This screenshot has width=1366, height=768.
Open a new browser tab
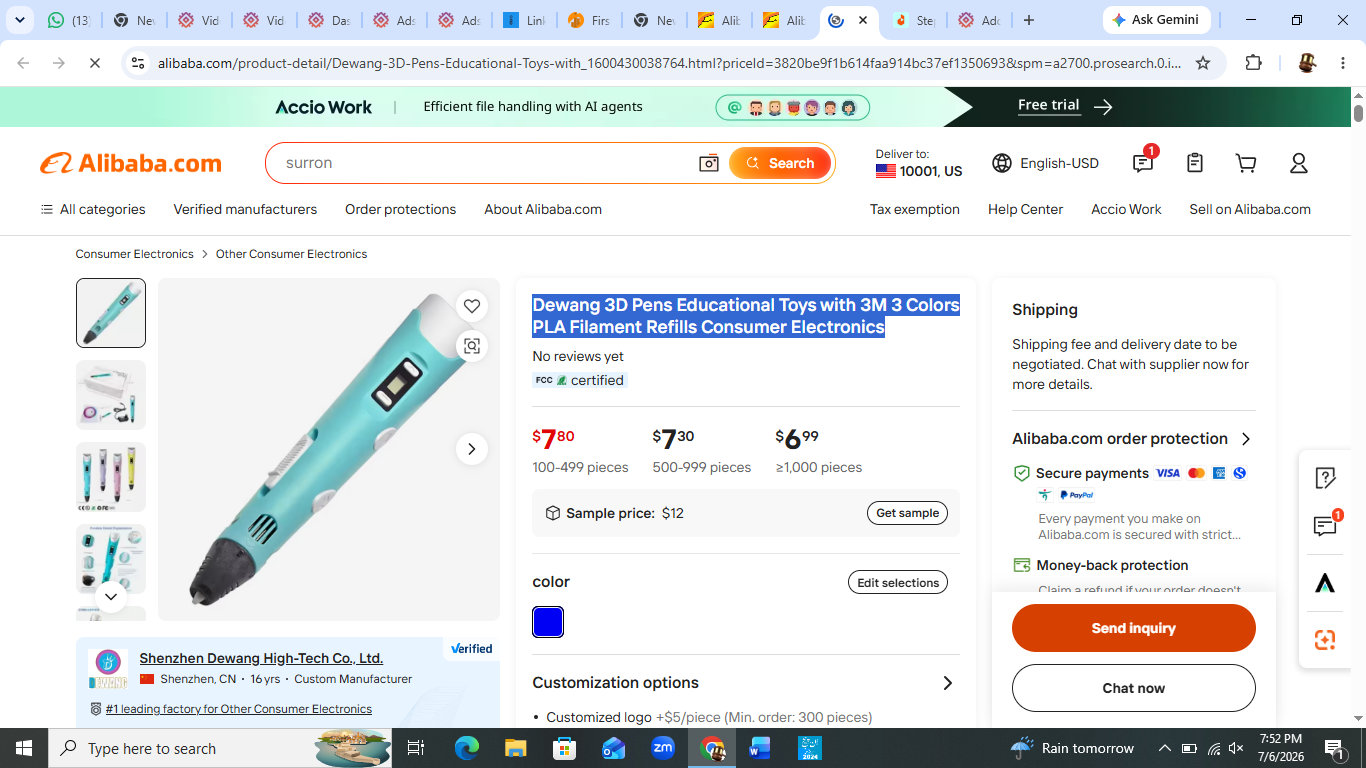1028,20
